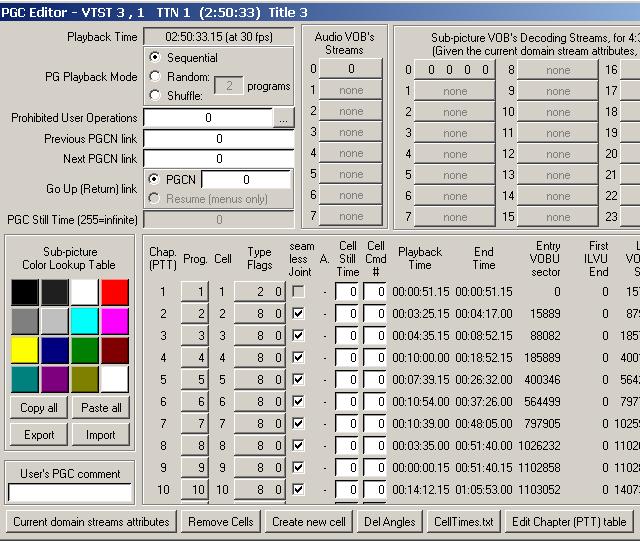Pick the dark red maroon swatch
640x541 pixels.
pos(115,350)
